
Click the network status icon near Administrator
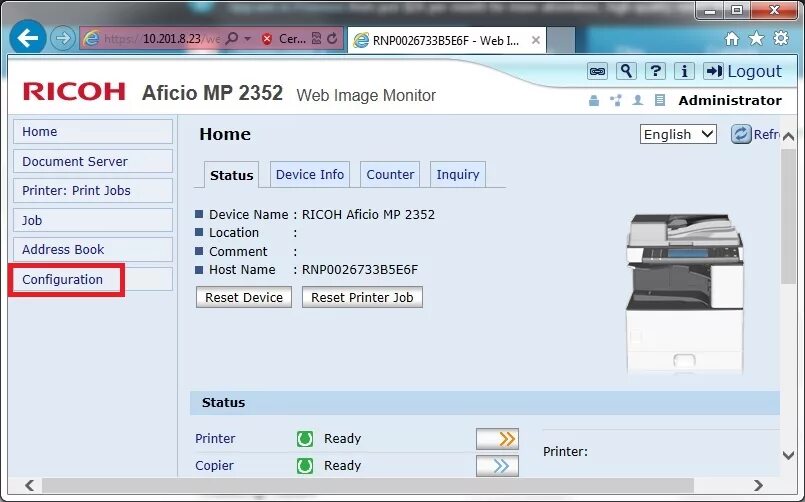(x=616, y=100)
